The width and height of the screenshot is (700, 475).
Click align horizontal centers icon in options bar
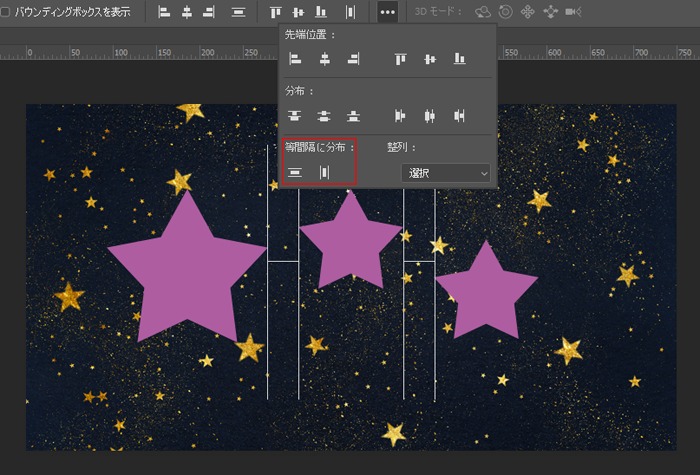[x=187, y=12]
